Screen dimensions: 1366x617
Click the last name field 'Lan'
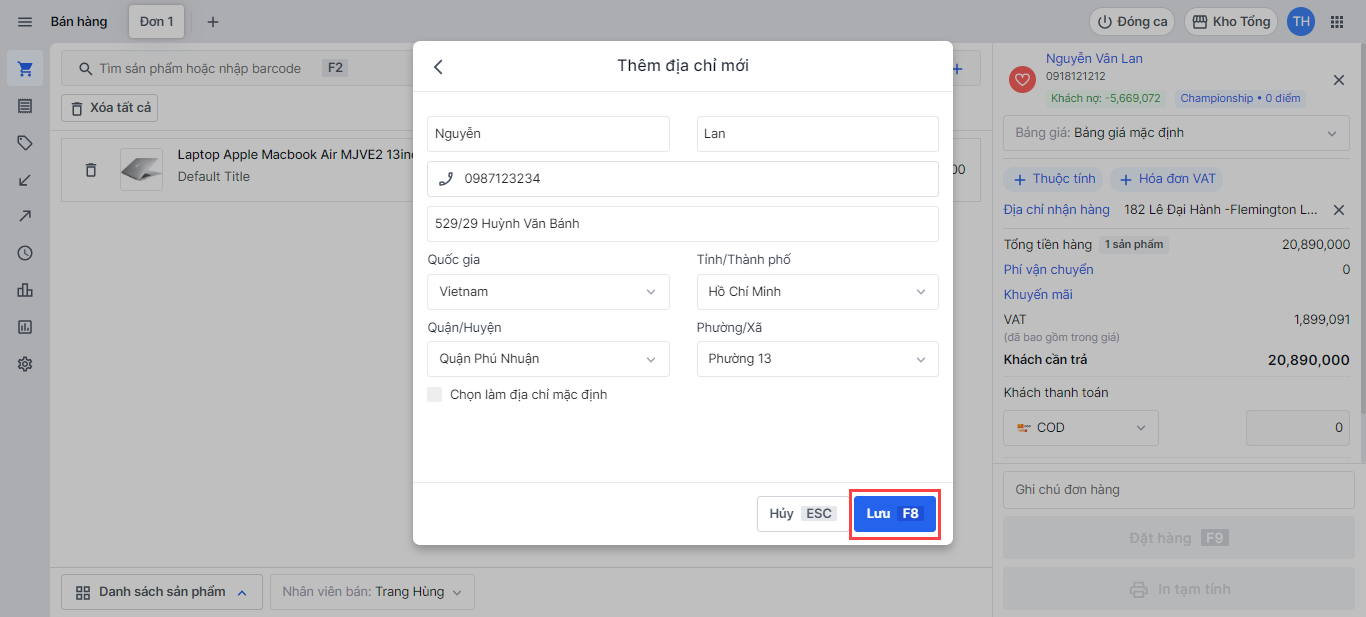tap(817, 134)
